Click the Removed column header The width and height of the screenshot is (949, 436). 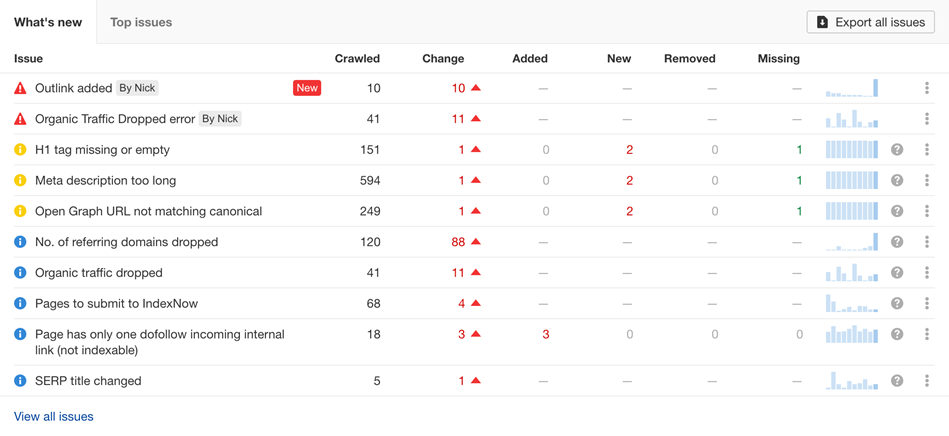pos(690,59)
